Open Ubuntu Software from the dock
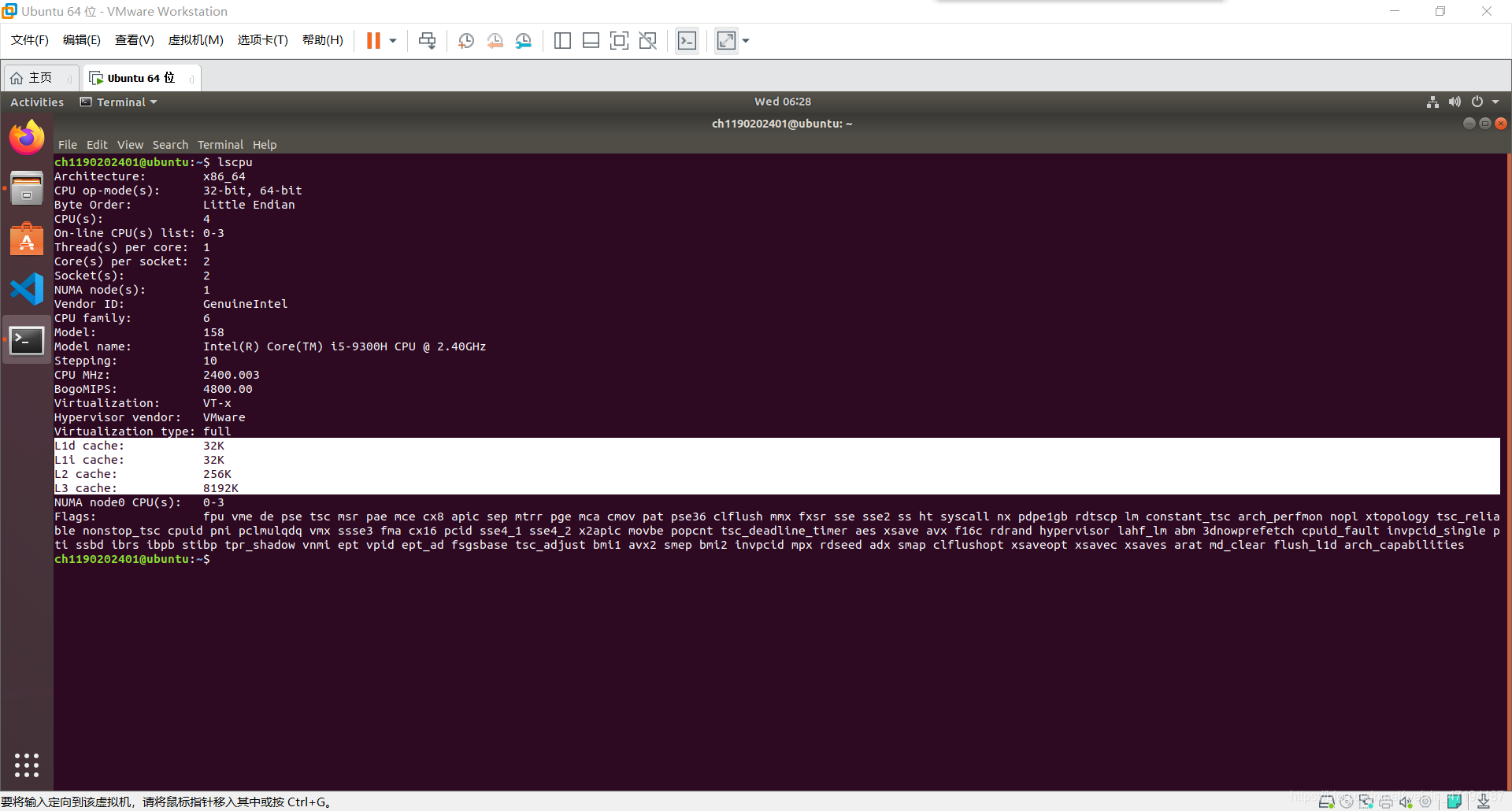Viewport: 1512px width, 811px height. click(27, 239)
